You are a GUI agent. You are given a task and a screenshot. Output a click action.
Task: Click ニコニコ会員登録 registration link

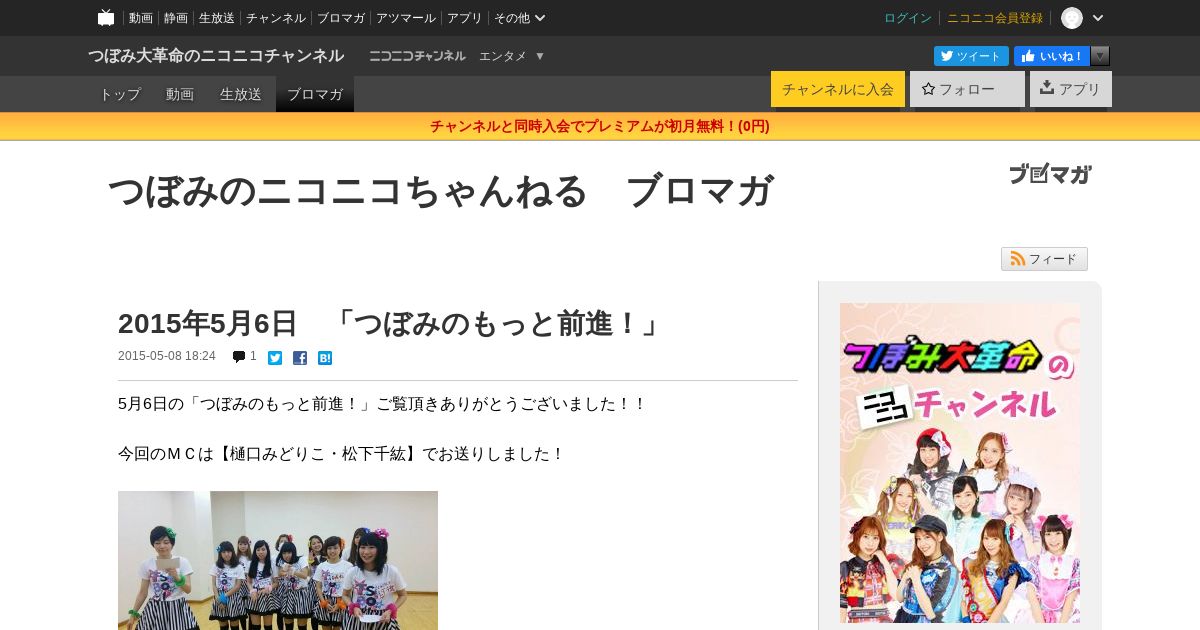[995, 18]
